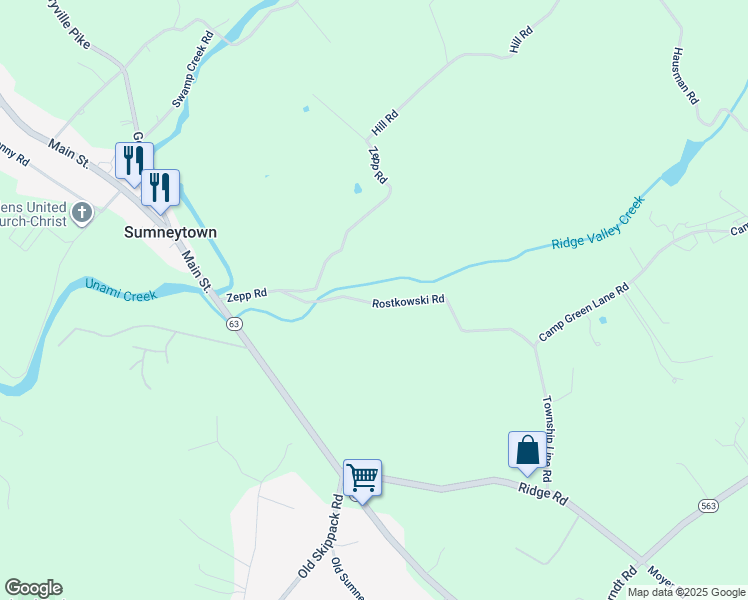Open the Google logo link
The width and height of the screenshot is (748, 600).
(33, 589)
